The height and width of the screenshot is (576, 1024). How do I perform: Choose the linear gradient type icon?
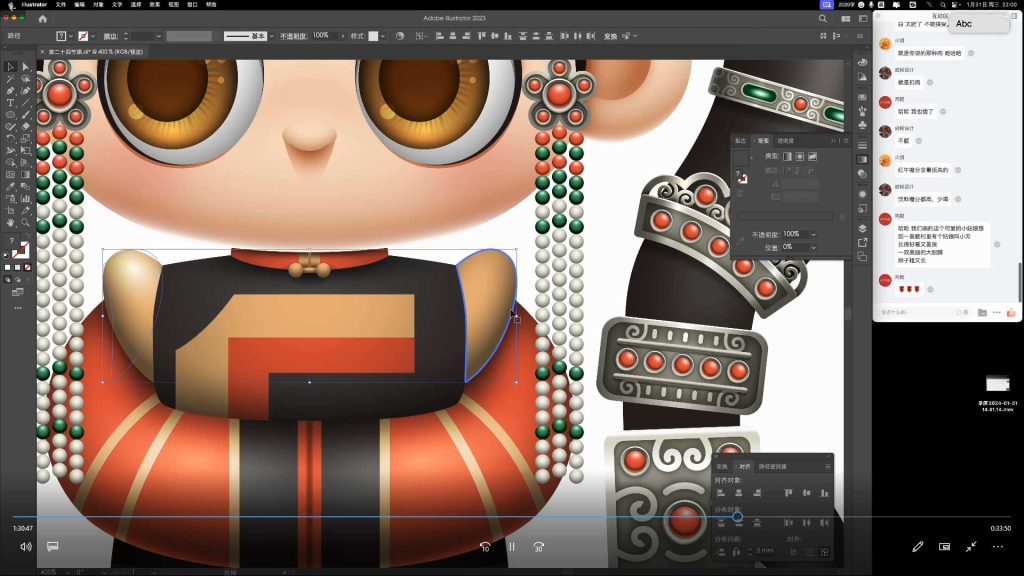click(786, 157)
